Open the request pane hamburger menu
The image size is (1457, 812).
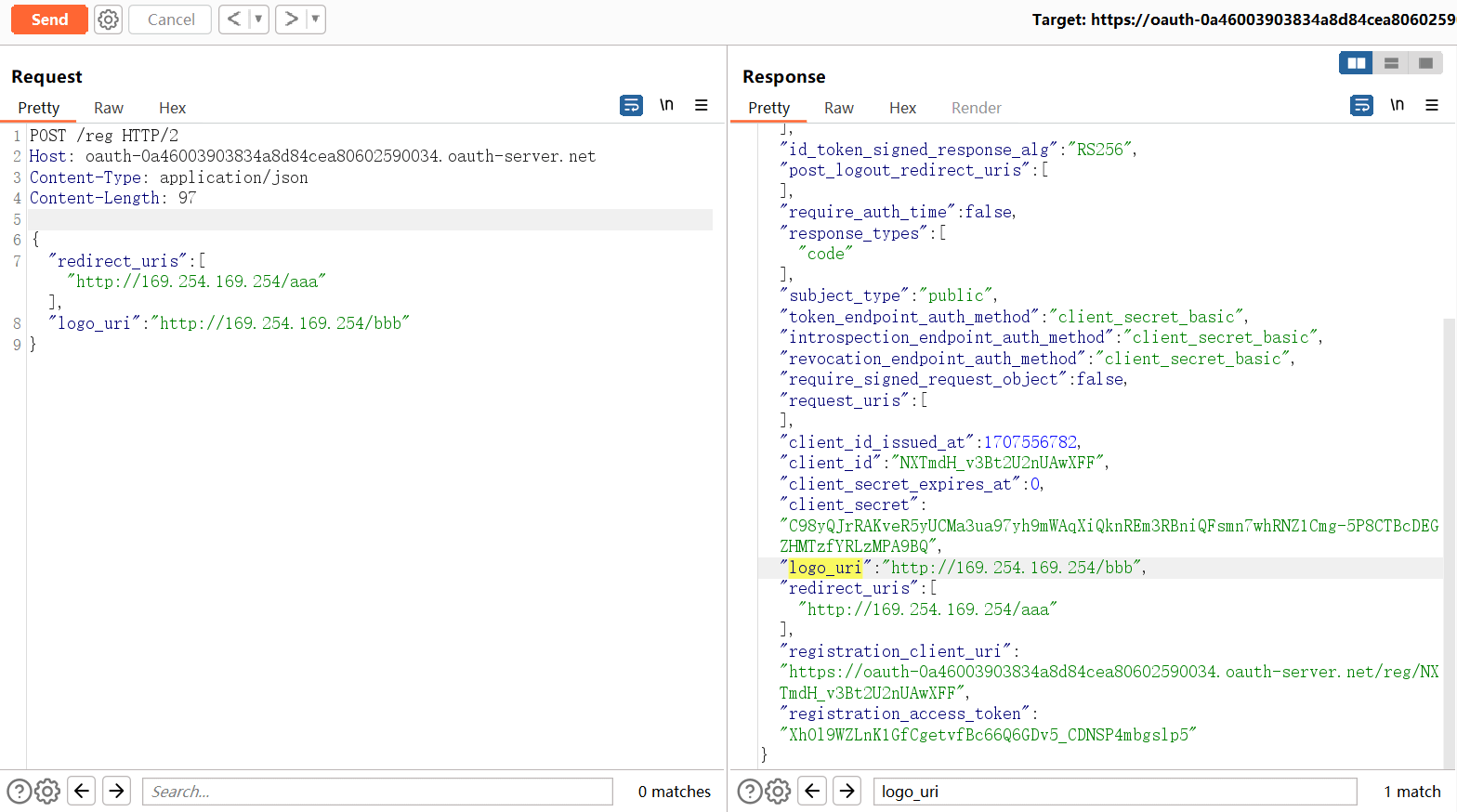tap(702, 106)
